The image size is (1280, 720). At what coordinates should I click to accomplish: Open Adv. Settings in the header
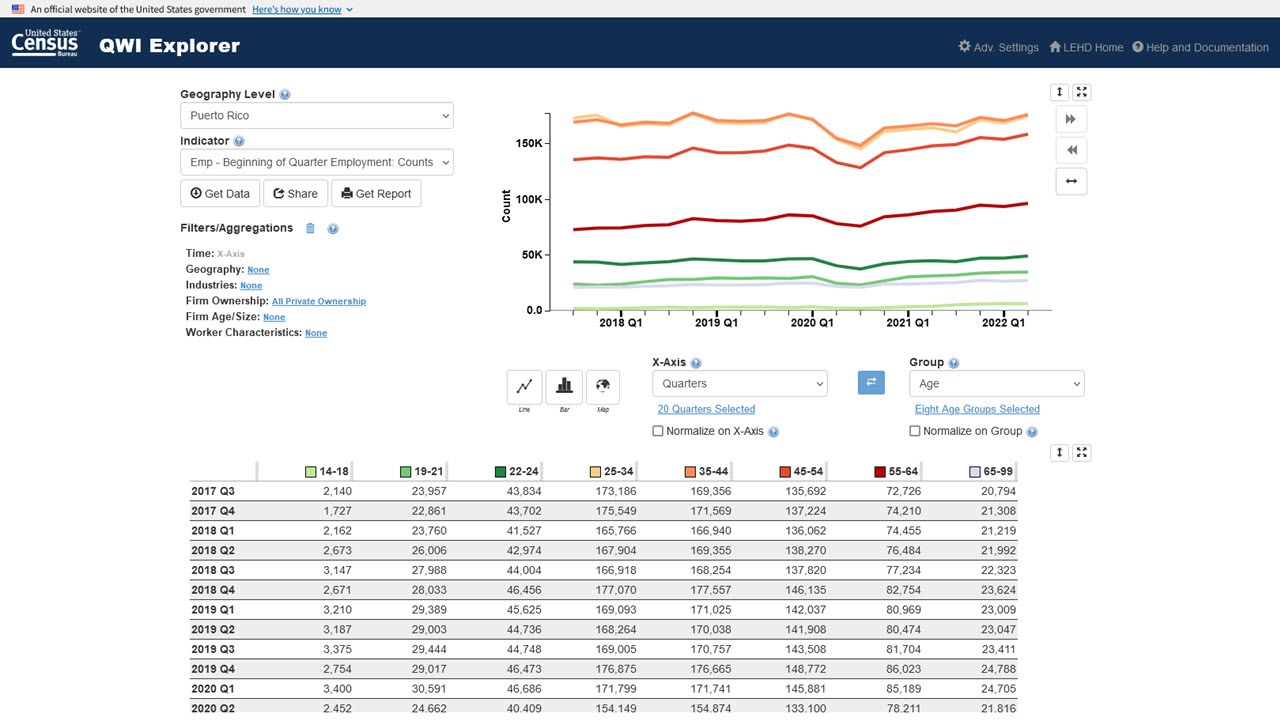point(998,47)
